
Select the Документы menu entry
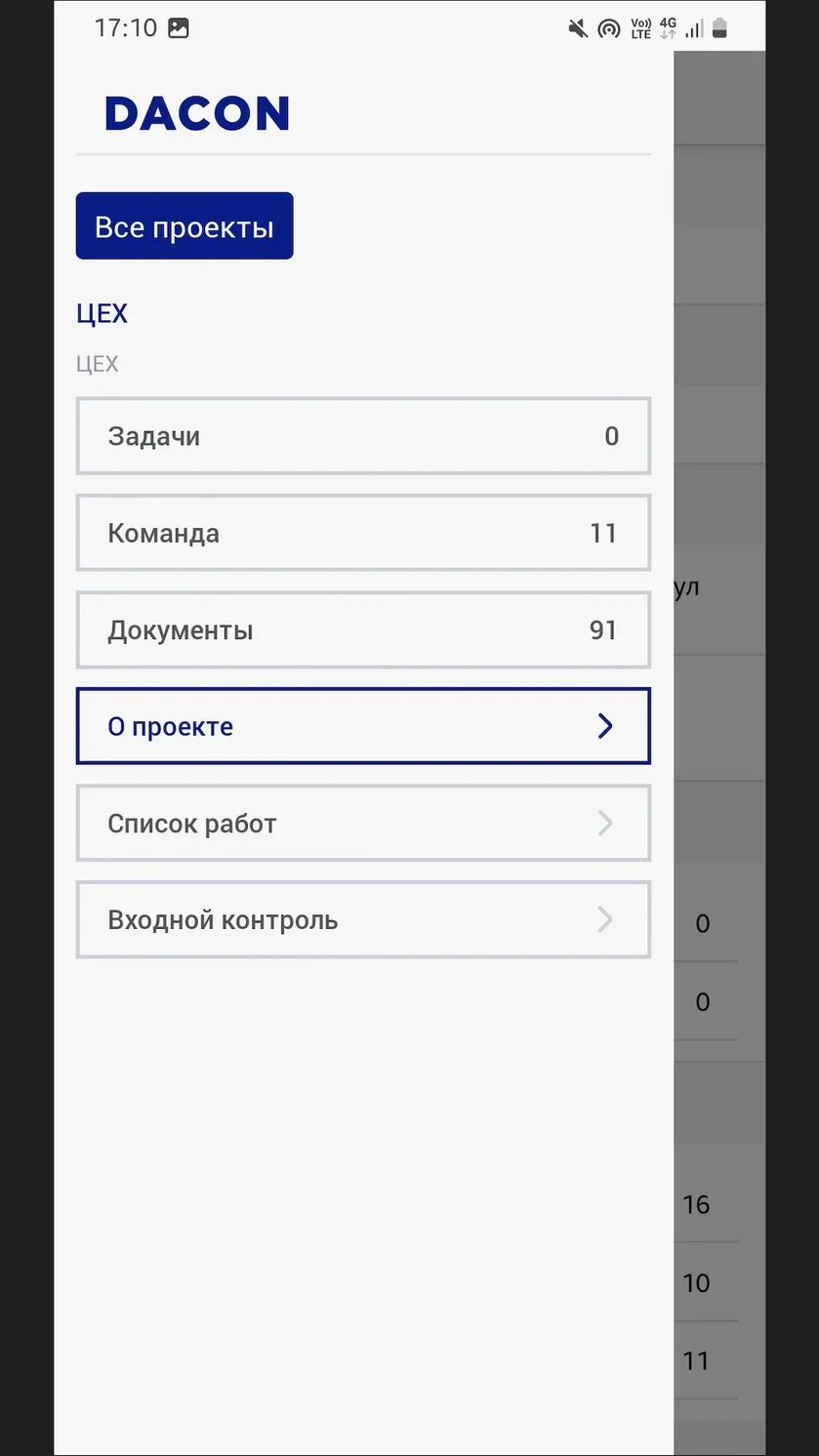[x=363, y=629]
